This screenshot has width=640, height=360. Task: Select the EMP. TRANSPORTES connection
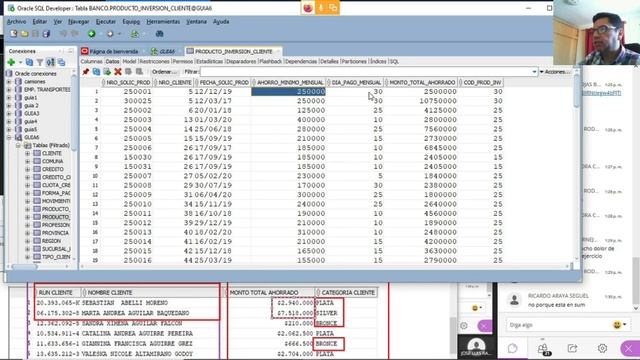tap(47, 89)
